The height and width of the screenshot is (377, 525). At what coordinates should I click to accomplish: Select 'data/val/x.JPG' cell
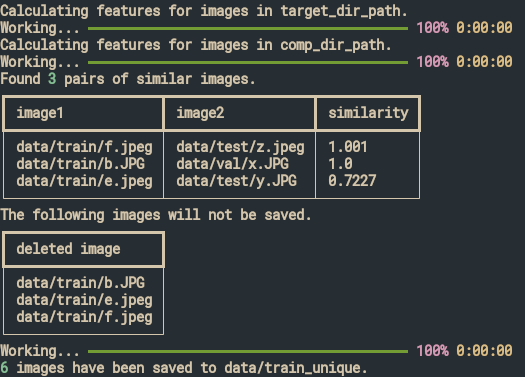(x=232, y=164)
